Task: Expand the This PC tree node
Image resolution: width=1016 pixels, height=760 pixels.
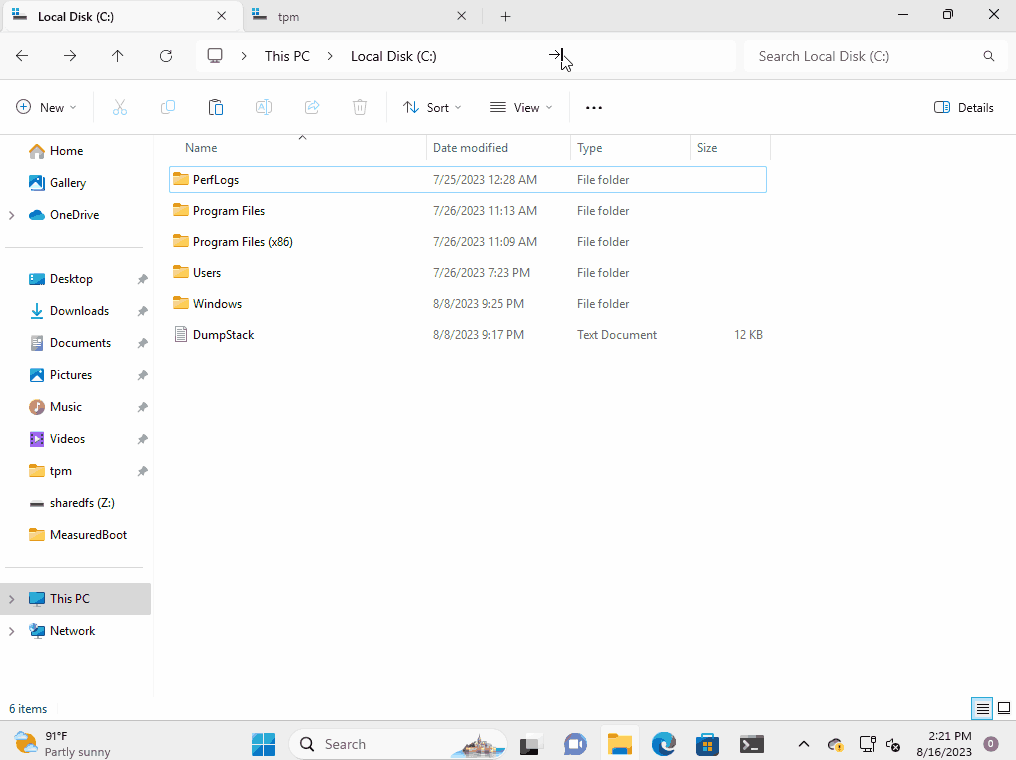Action: tap(12, 599)
